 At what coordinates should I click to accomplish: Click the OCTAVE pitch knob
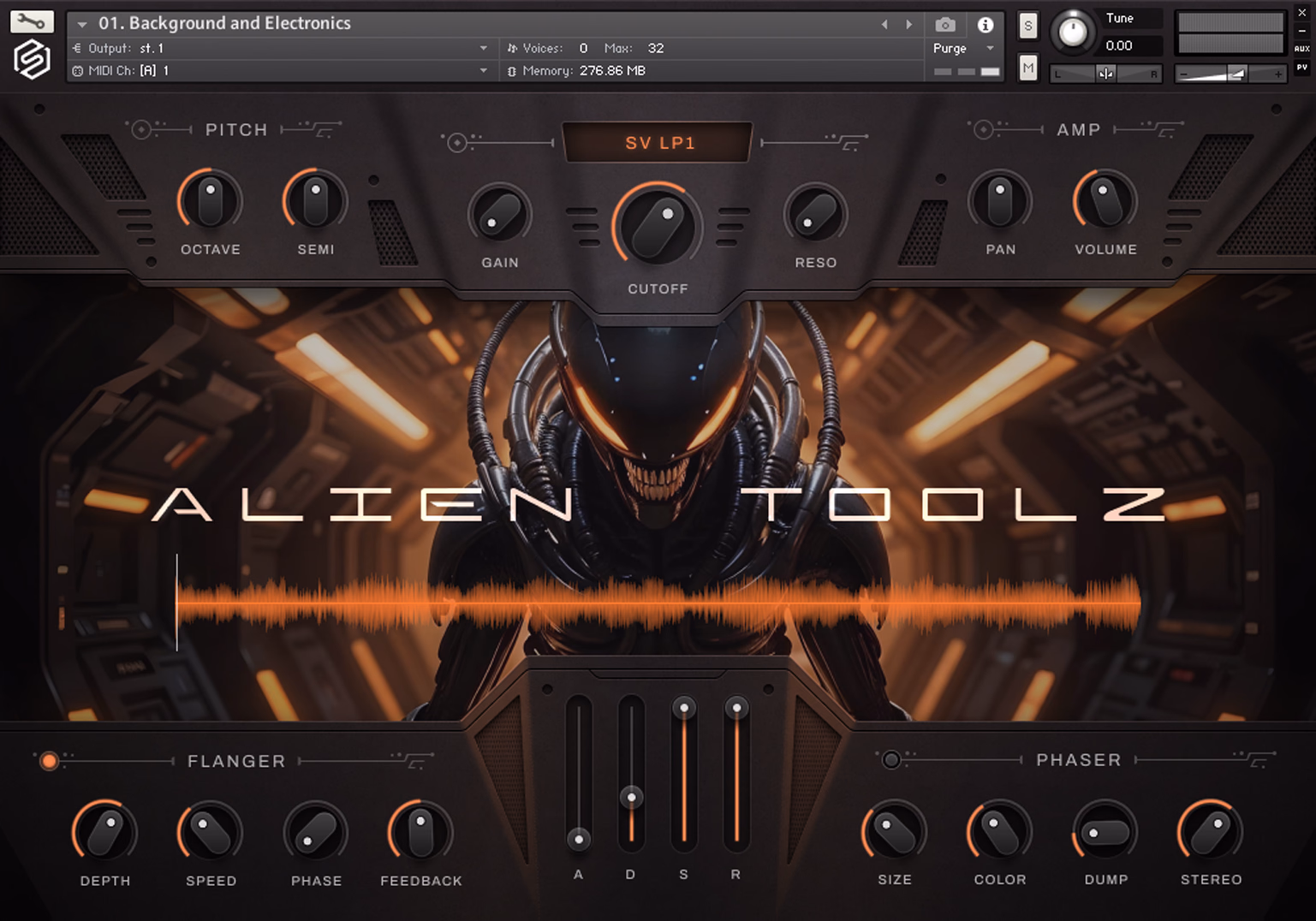pos(210,201)
